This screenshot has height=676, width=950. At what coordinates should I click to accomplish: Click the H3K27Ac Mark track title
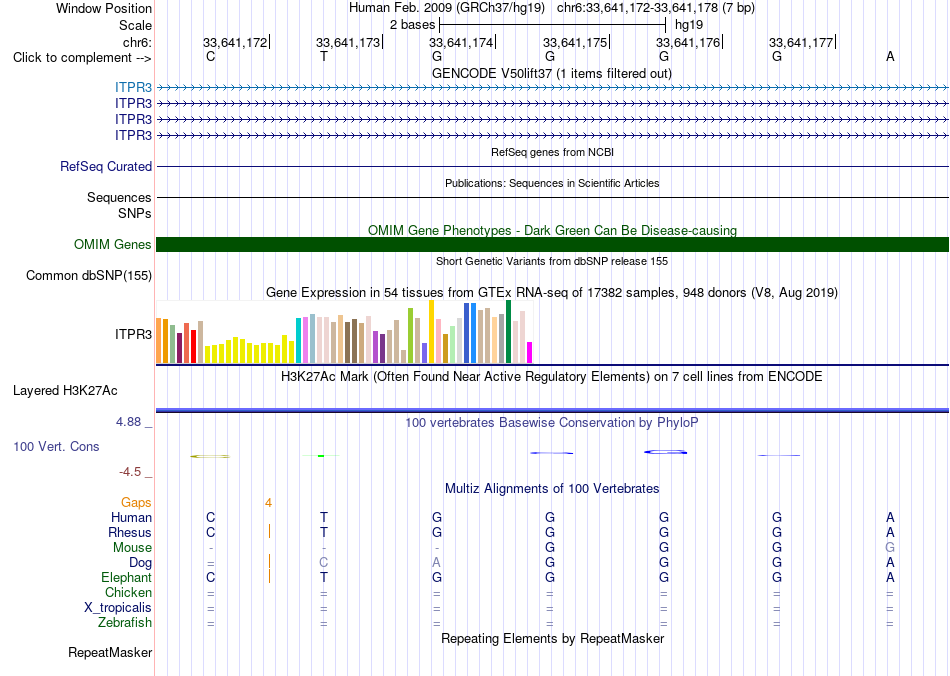click(552, 377)
